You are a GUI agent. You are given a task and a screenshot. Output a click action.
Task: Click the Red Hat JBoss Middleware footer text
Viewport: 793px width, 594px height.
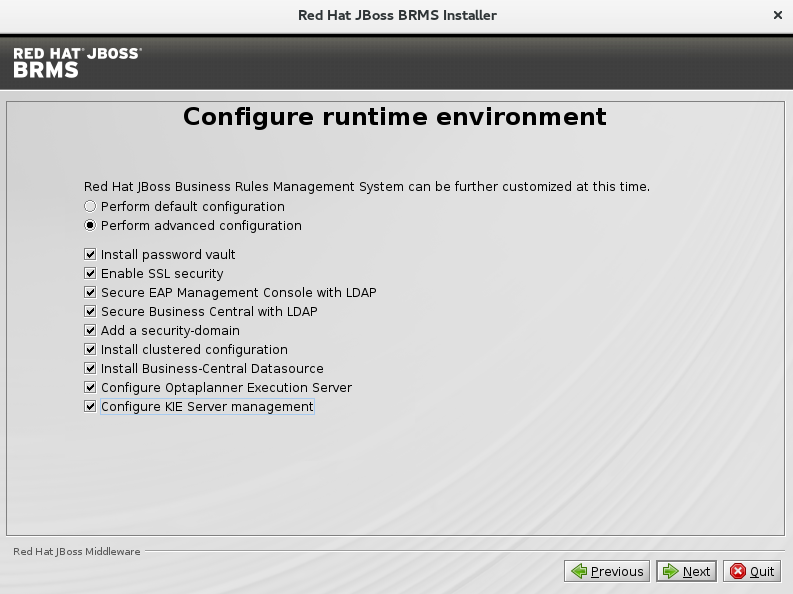(77, 552)
